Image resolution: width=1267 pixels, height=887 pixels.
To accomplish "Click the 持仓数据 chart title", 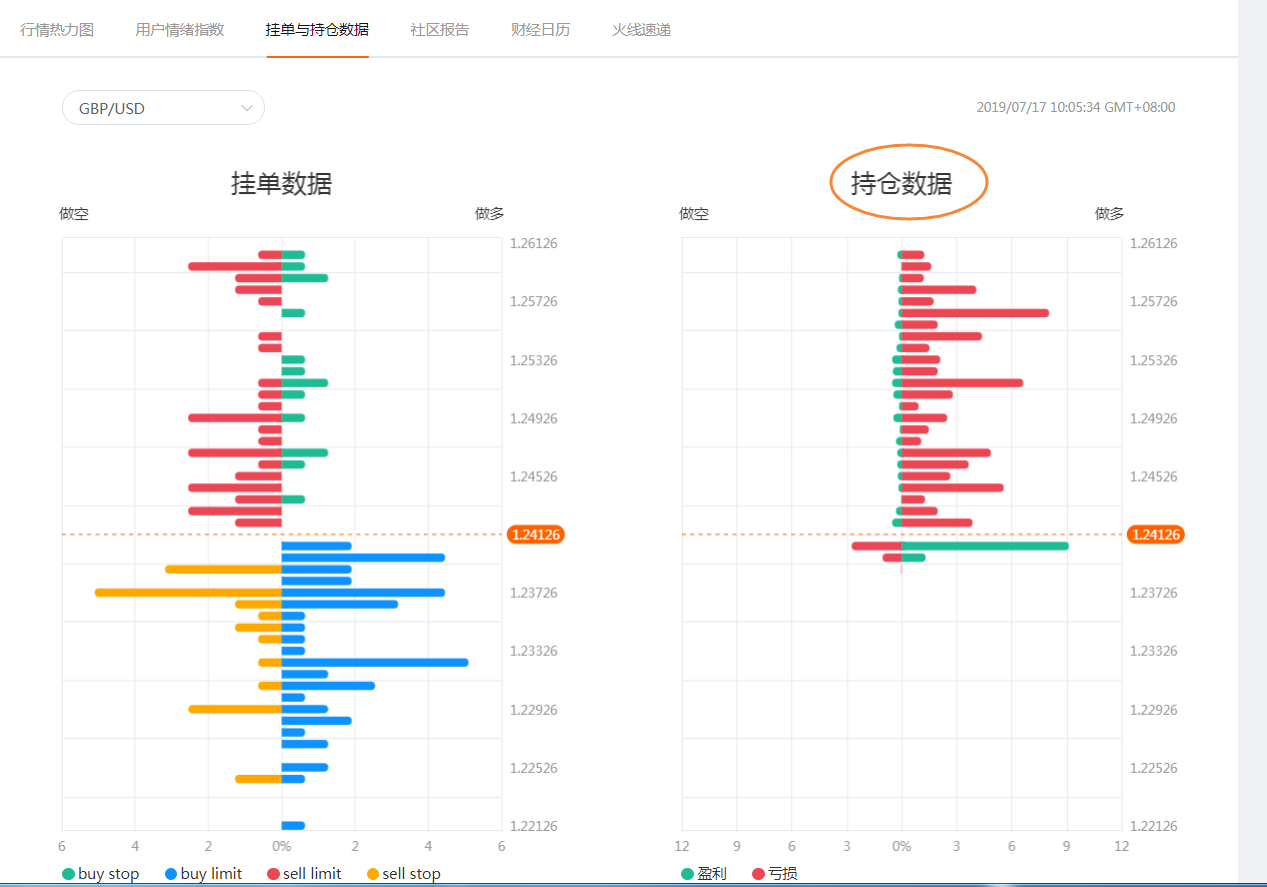I will pos(901,184).
